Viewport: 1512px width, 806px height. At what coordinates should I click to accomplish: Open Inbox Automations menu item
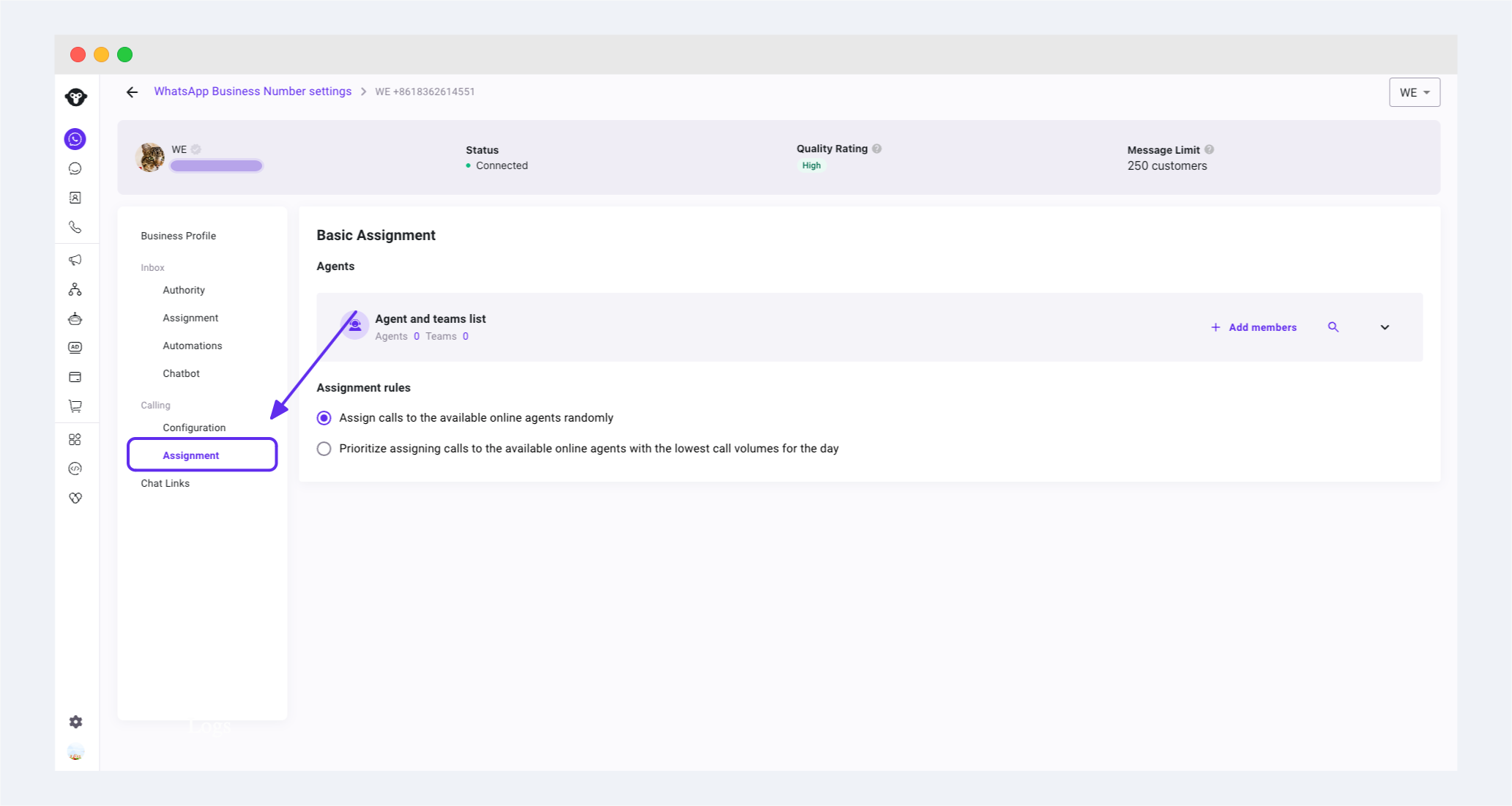tap(192, 346)
